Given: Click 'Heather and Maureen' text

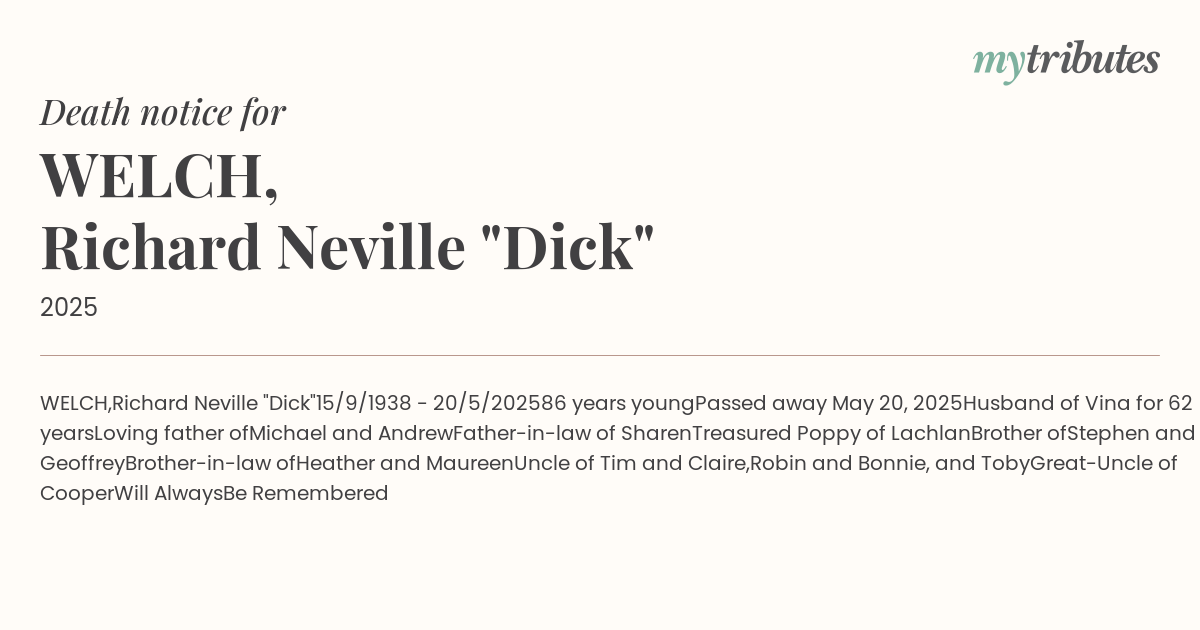Looking at the screenshot, I should [x=405, y=464].
